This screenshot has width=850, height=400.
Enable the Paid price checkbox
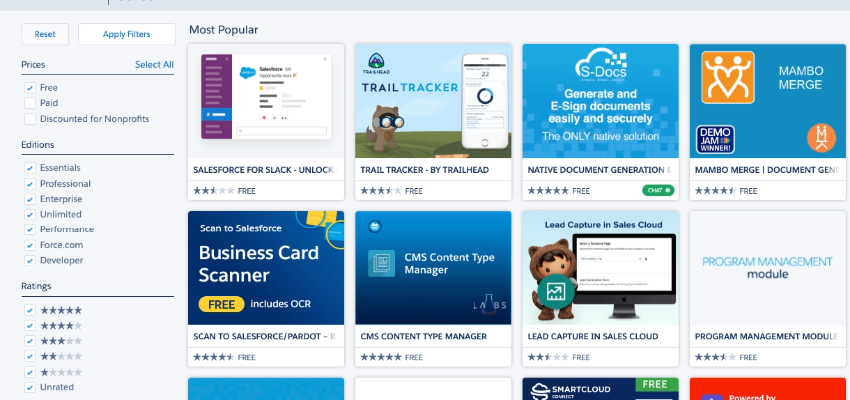pyautogui.click(x=30, y=103)
